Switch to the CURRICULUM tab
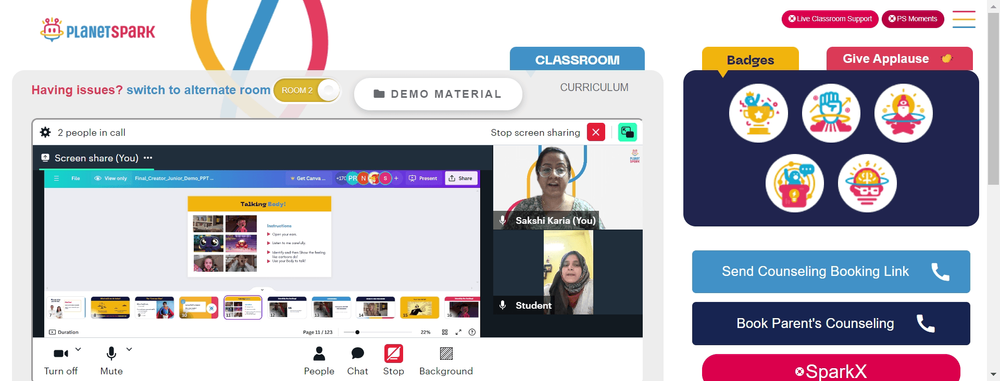 coord(594,87)
